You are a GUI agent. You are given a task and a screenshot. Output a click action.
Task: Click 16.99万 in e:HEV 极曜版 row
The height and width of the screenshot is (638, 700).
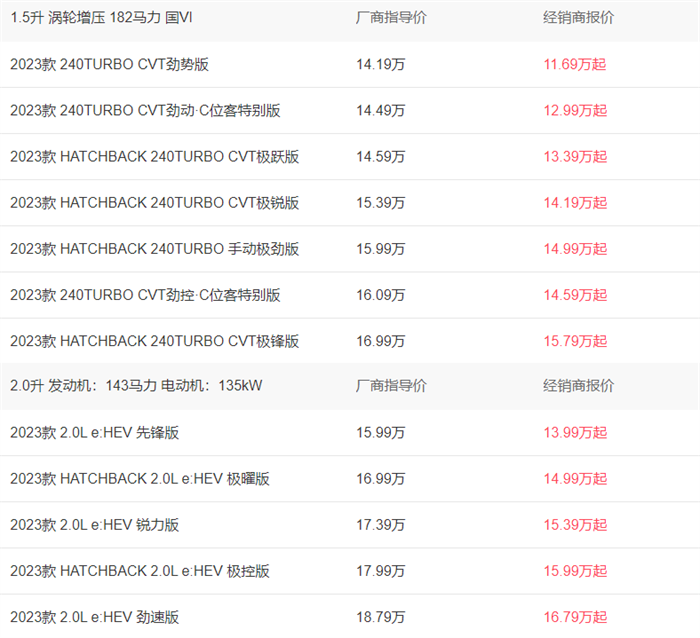point(380,479)
